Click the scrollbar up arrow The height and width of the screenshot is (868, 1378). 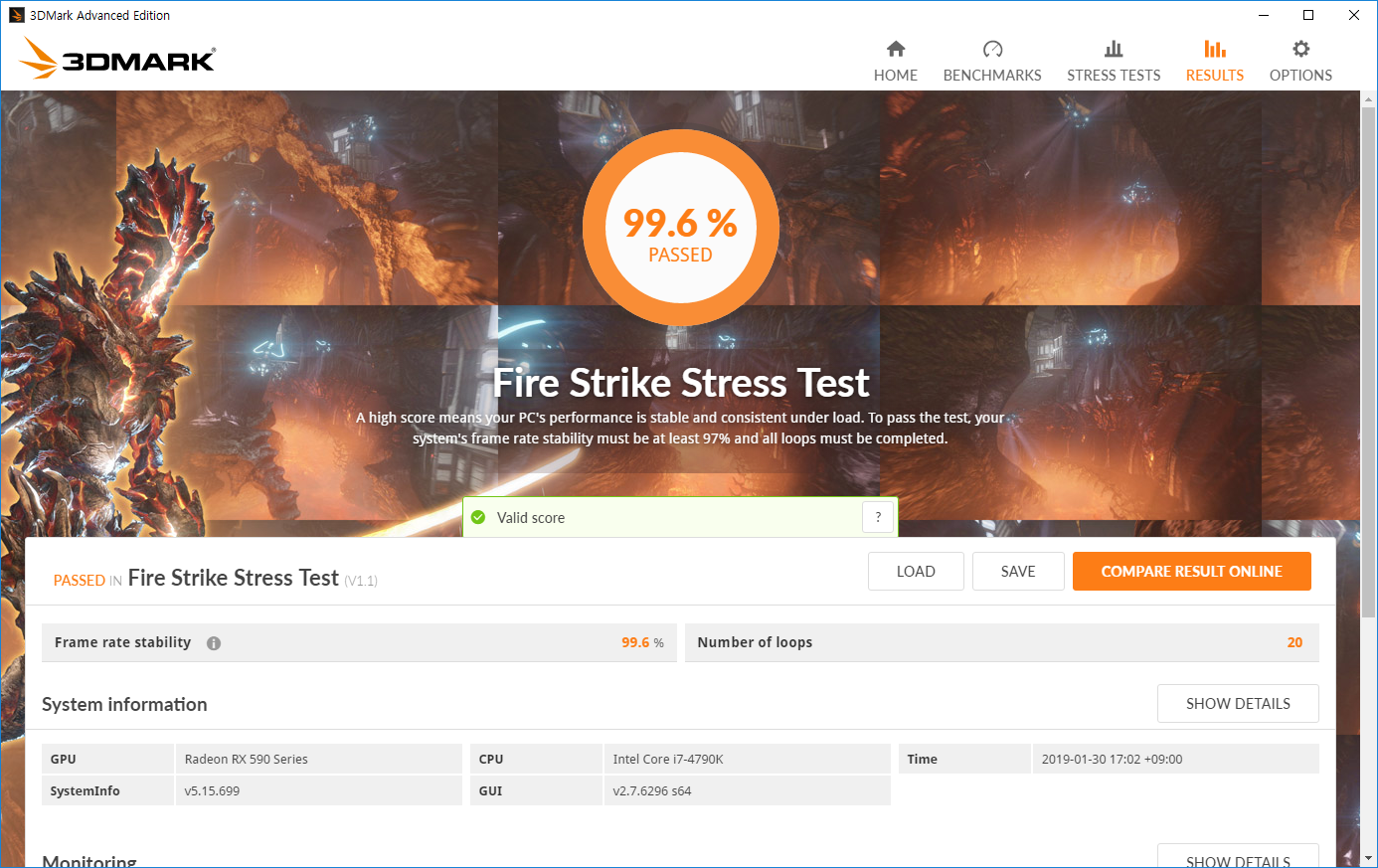pyautogui.click(x=1368, y=98)
